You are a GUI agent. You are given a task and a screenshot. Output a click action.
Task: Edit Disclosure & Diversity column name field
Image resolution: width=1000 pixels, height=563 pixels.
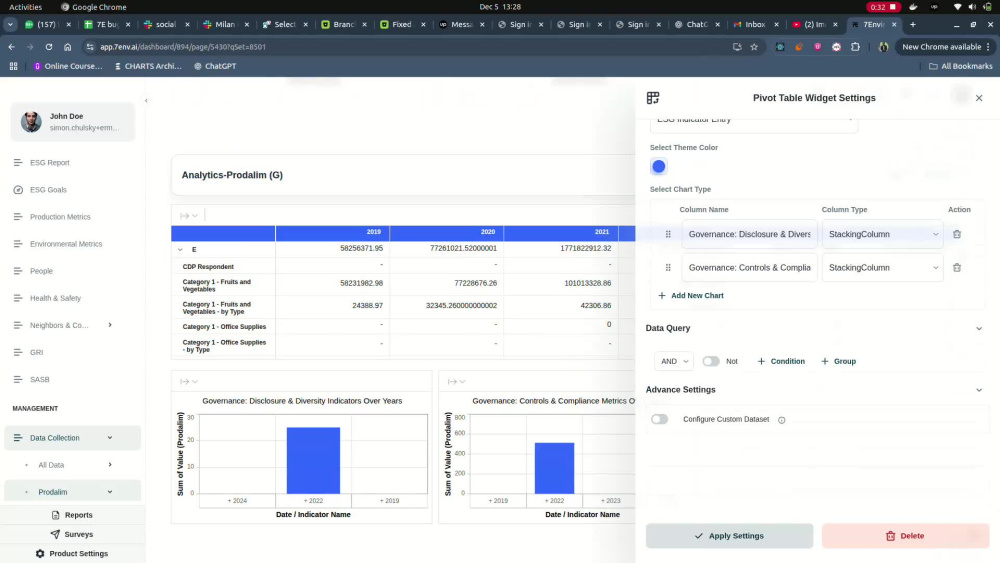pos(749,234)
